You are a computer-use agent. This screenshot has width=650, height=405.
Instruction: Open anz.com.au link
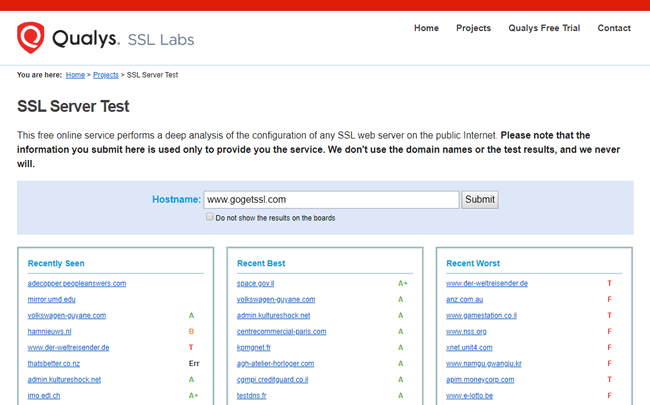point(465,299)
